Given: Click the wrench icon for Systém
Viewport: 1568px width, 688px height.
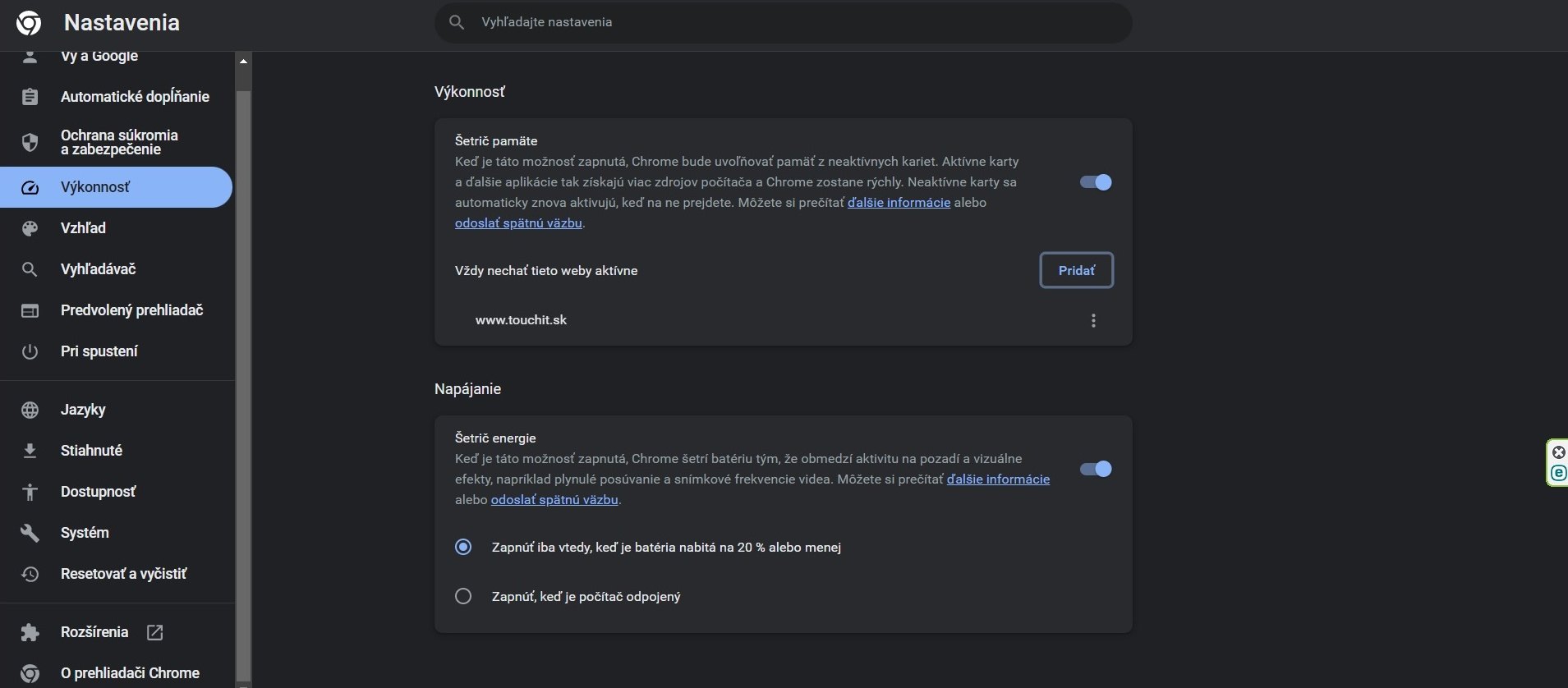Looking at the screenshot, I should click(30, 533).
